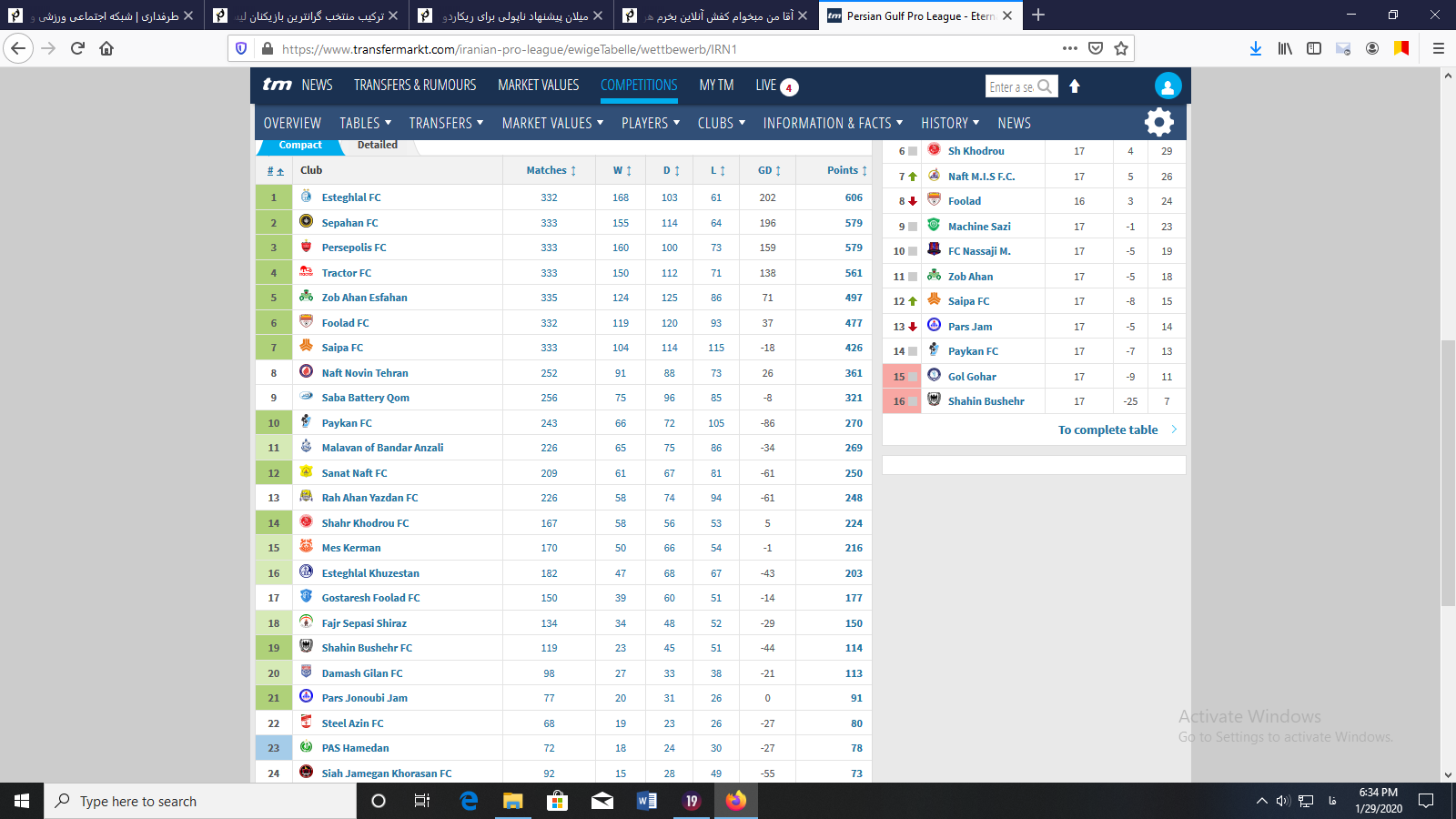This screenshot has width=1456, height=819.
Task: Expand the CLUBS dropdown menu
Action: pos(722,123)
